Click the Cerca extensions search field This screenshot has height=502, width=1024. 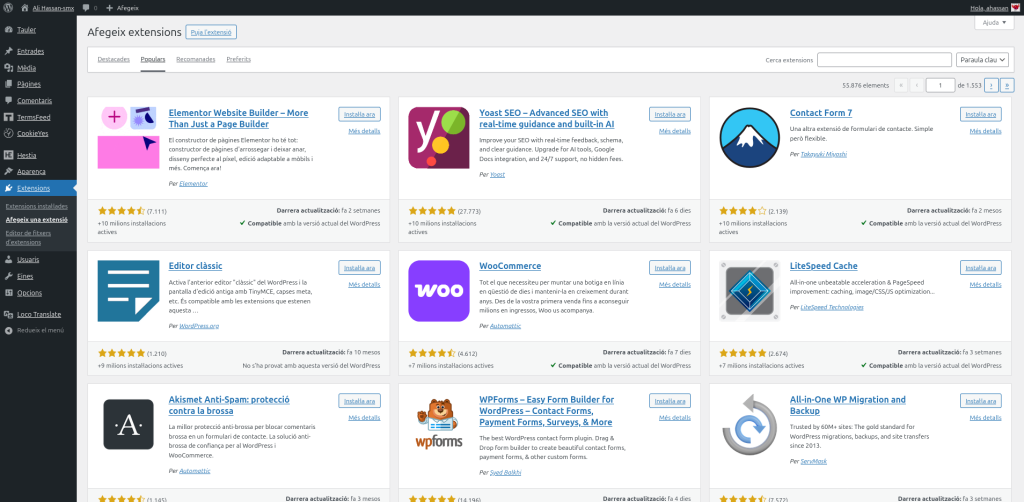point(883,60)
